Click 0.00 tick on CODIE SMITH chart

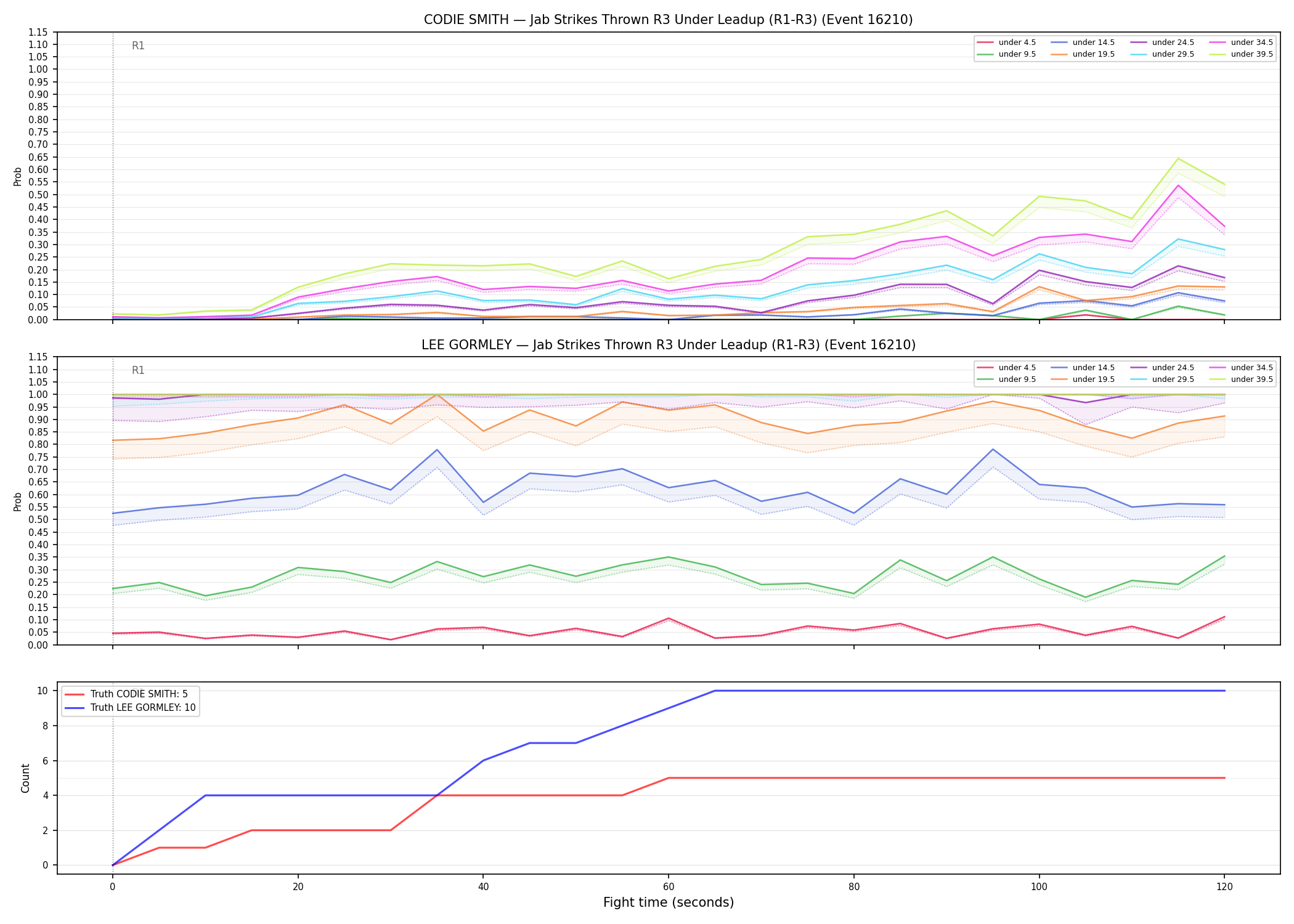[38, 320]
